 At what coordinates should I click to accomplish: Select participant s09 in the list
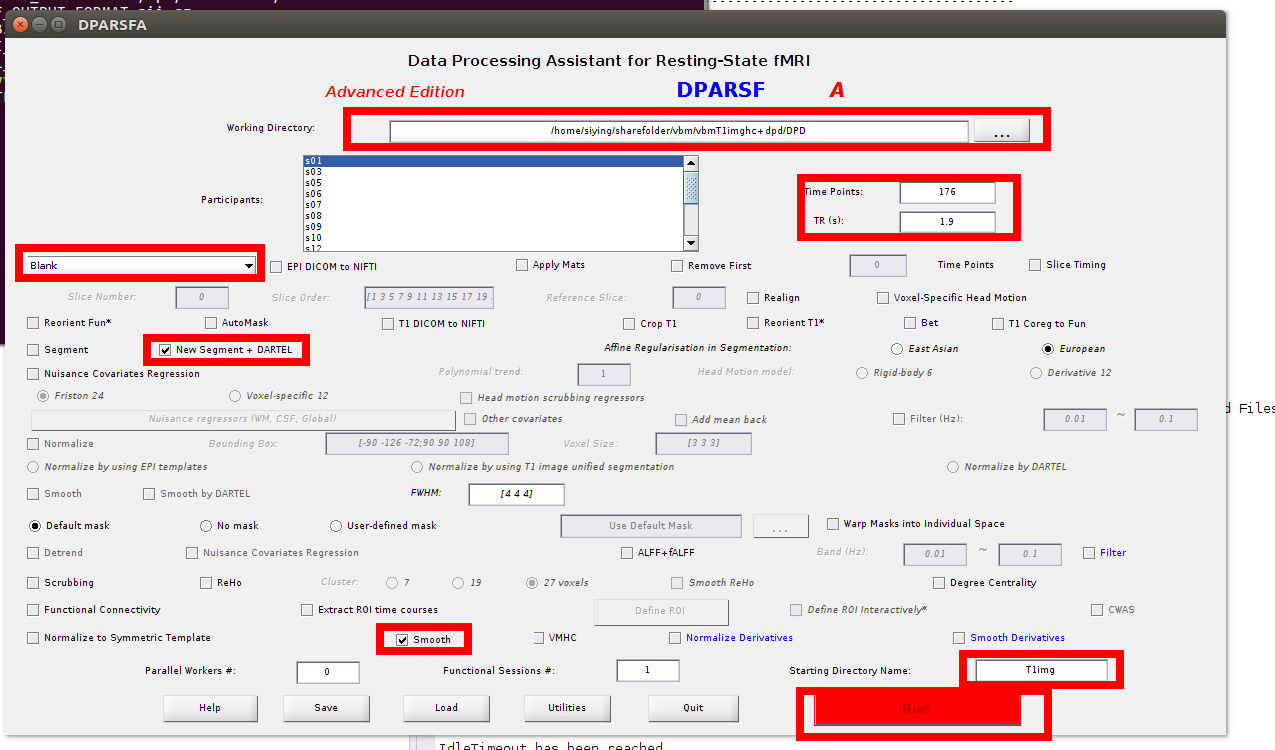point(493,226)
